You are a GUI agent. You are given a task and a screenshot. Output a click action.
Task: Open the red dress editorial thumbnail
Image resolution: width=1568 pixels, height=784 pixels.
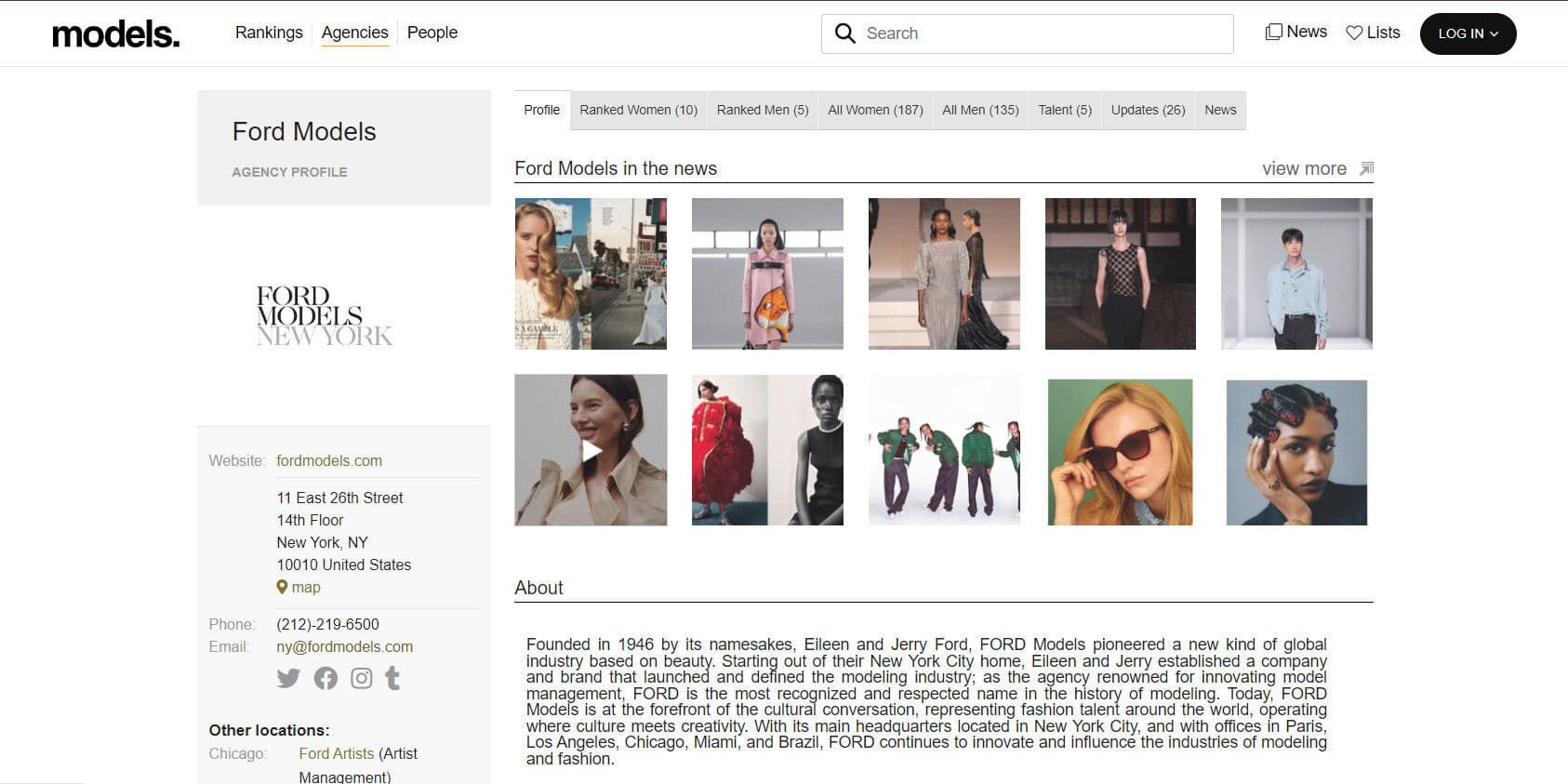point(767,451)
